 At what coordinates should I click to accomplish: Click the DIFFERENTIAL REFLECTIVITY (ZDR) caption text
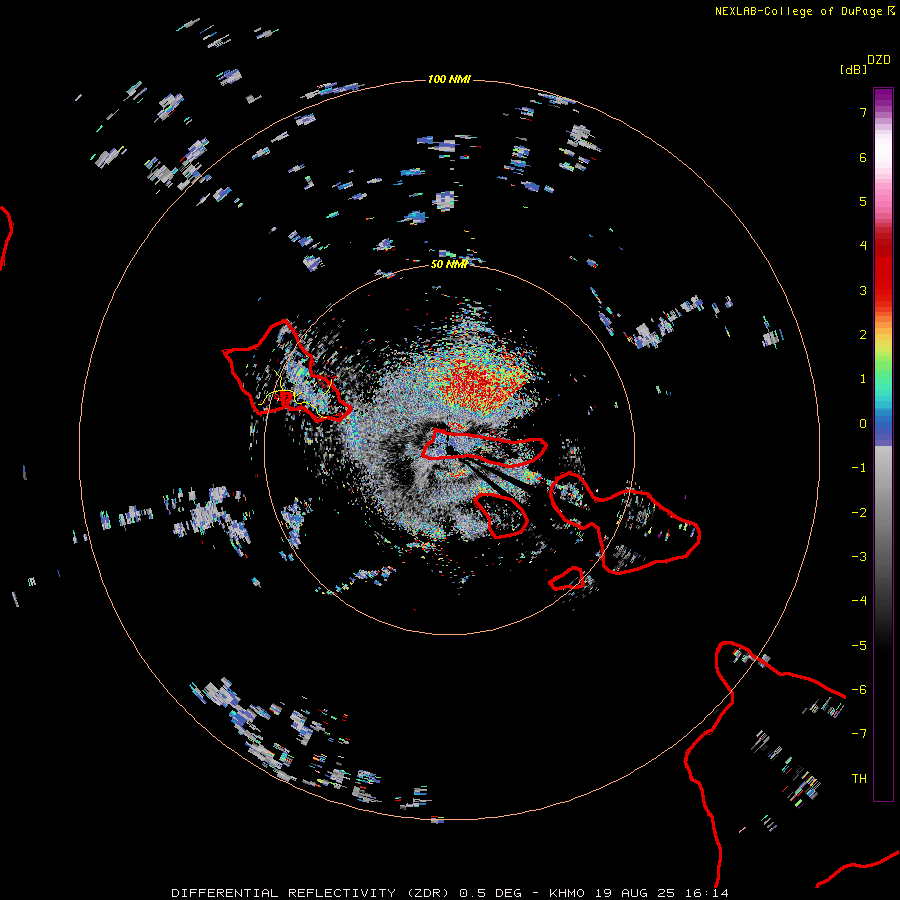[312, 893]
